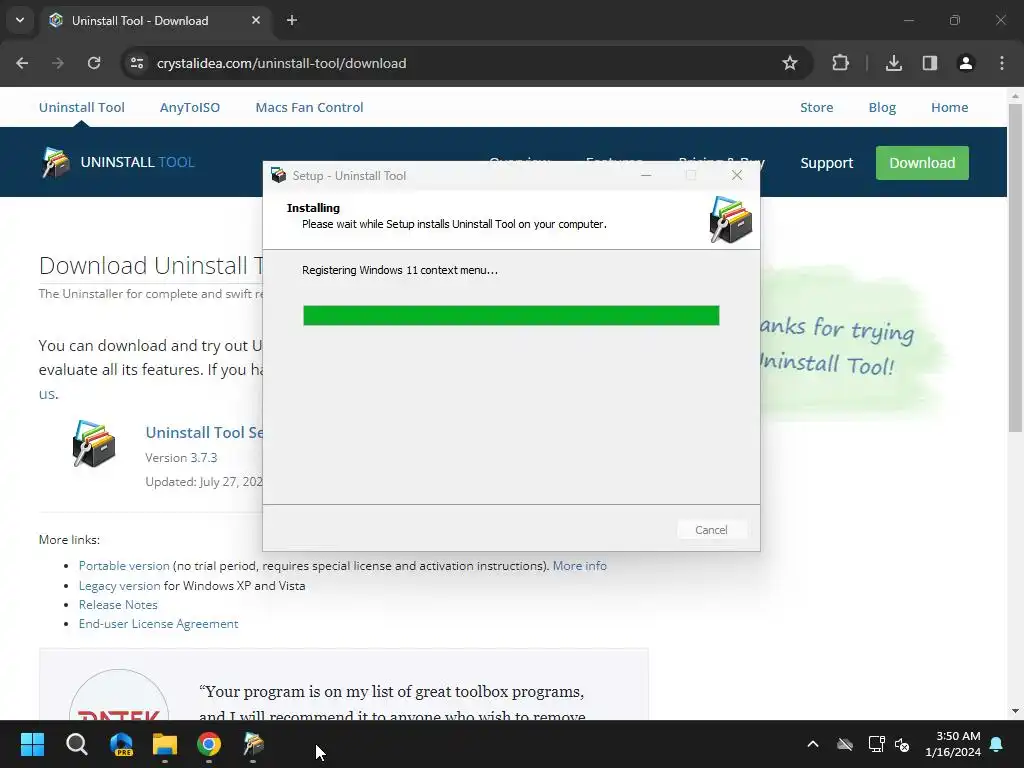Go to the Blog page
The image size is (1024, 768).
882,108
